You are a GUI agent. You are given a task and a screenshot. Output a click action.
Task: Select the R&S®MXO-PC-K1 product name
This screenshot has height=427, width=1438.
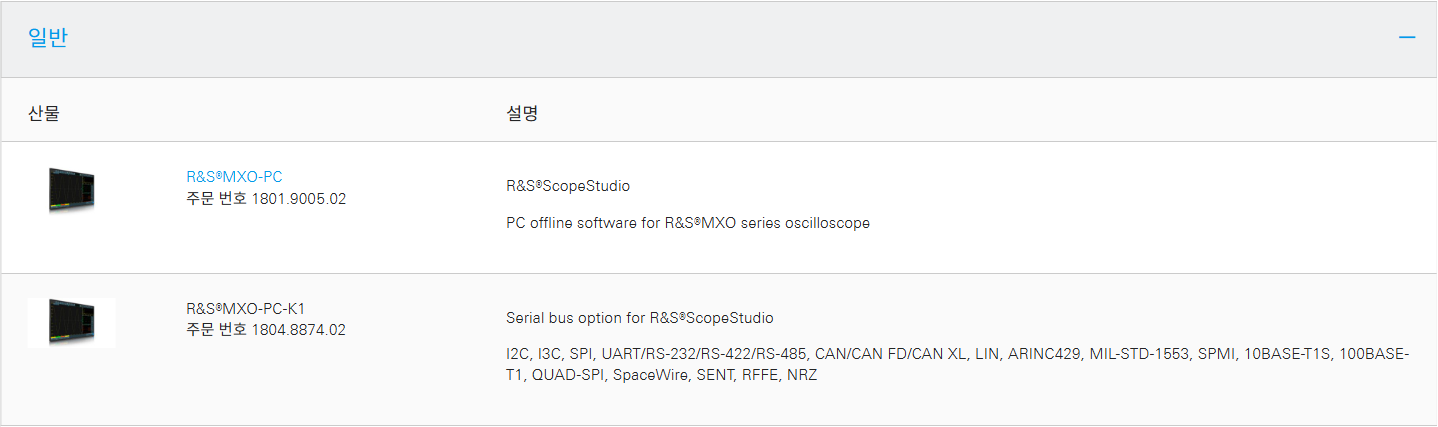click(245, 308)
